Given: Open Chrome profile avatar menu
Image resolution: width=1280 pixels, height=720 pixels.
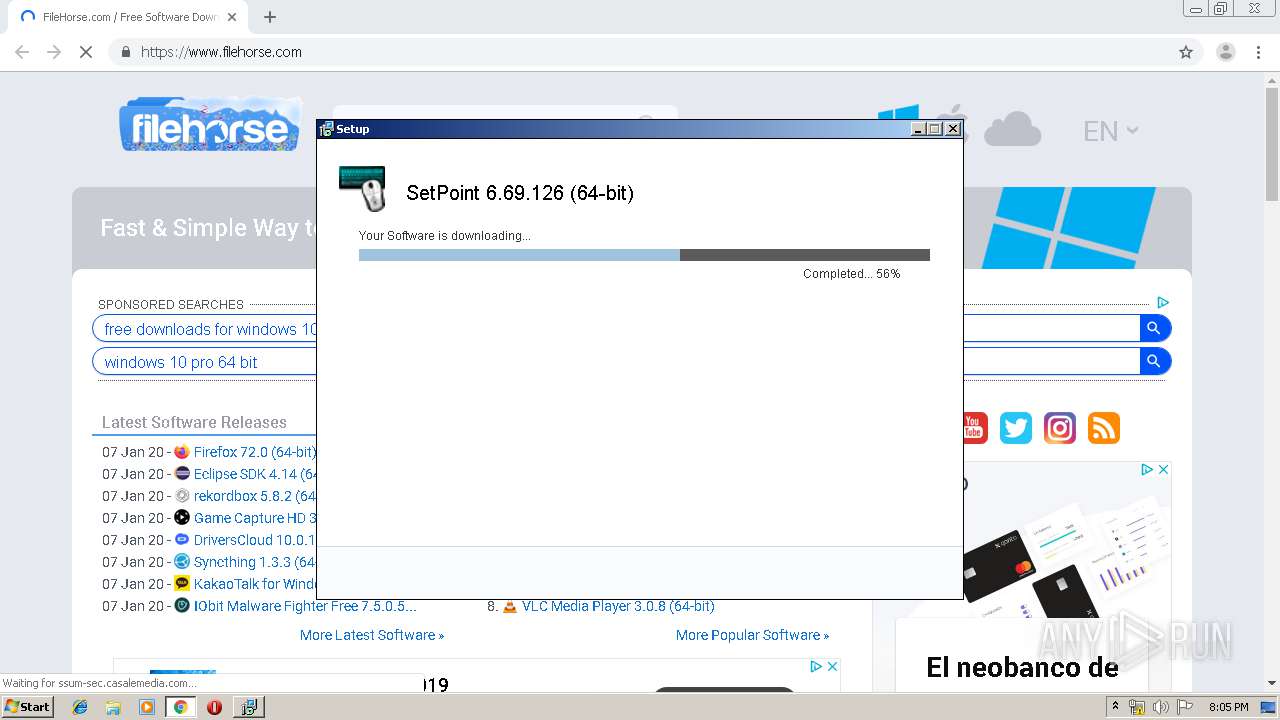Looking at the screenshot, I should (x=1226, y=52).
